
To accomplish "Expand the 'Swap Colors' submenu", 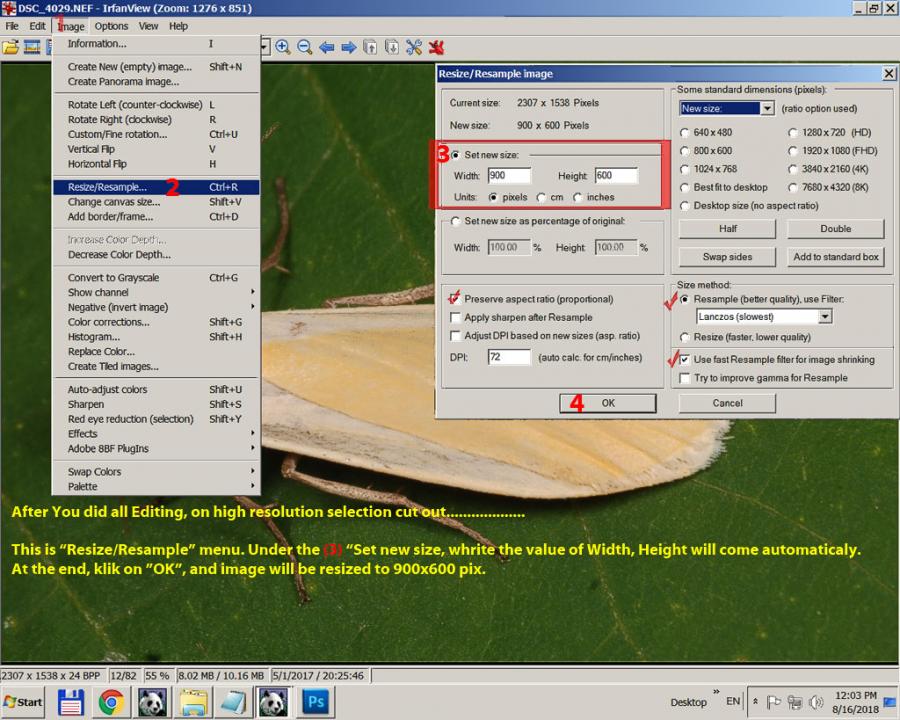I will pyautogui.click(x=156, y=472).
